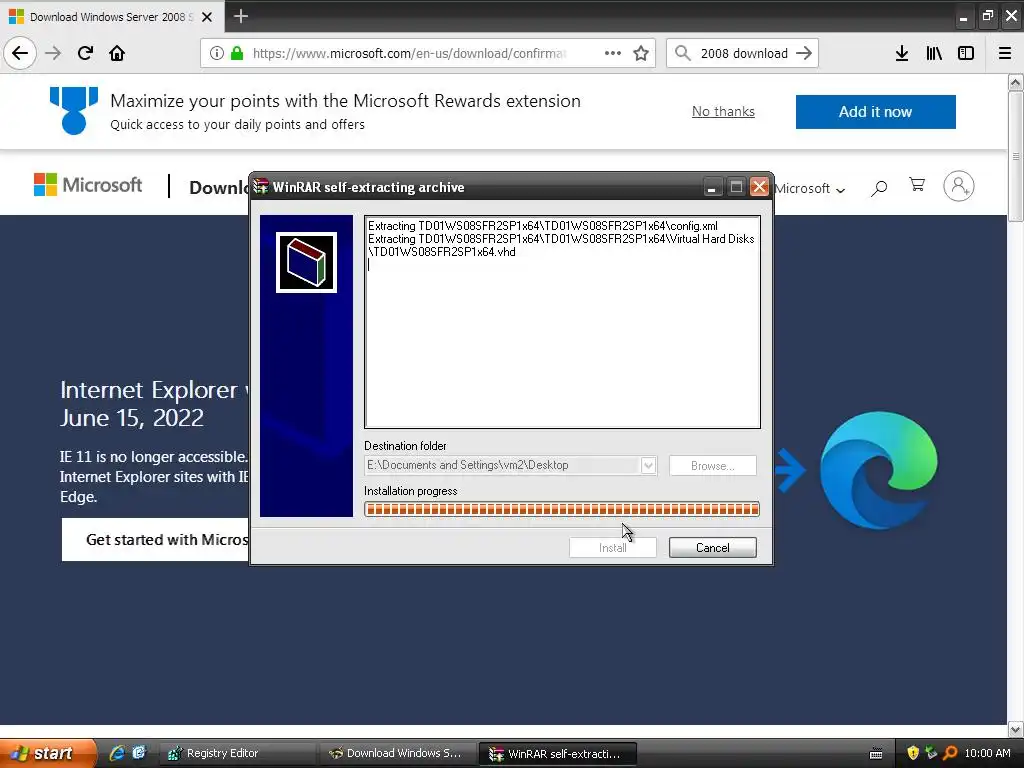The height and width of the screenshot is (768, 1024).
Task: Click the green secure padlock icon
Action: pyautogui.click(x=237, y=53)
